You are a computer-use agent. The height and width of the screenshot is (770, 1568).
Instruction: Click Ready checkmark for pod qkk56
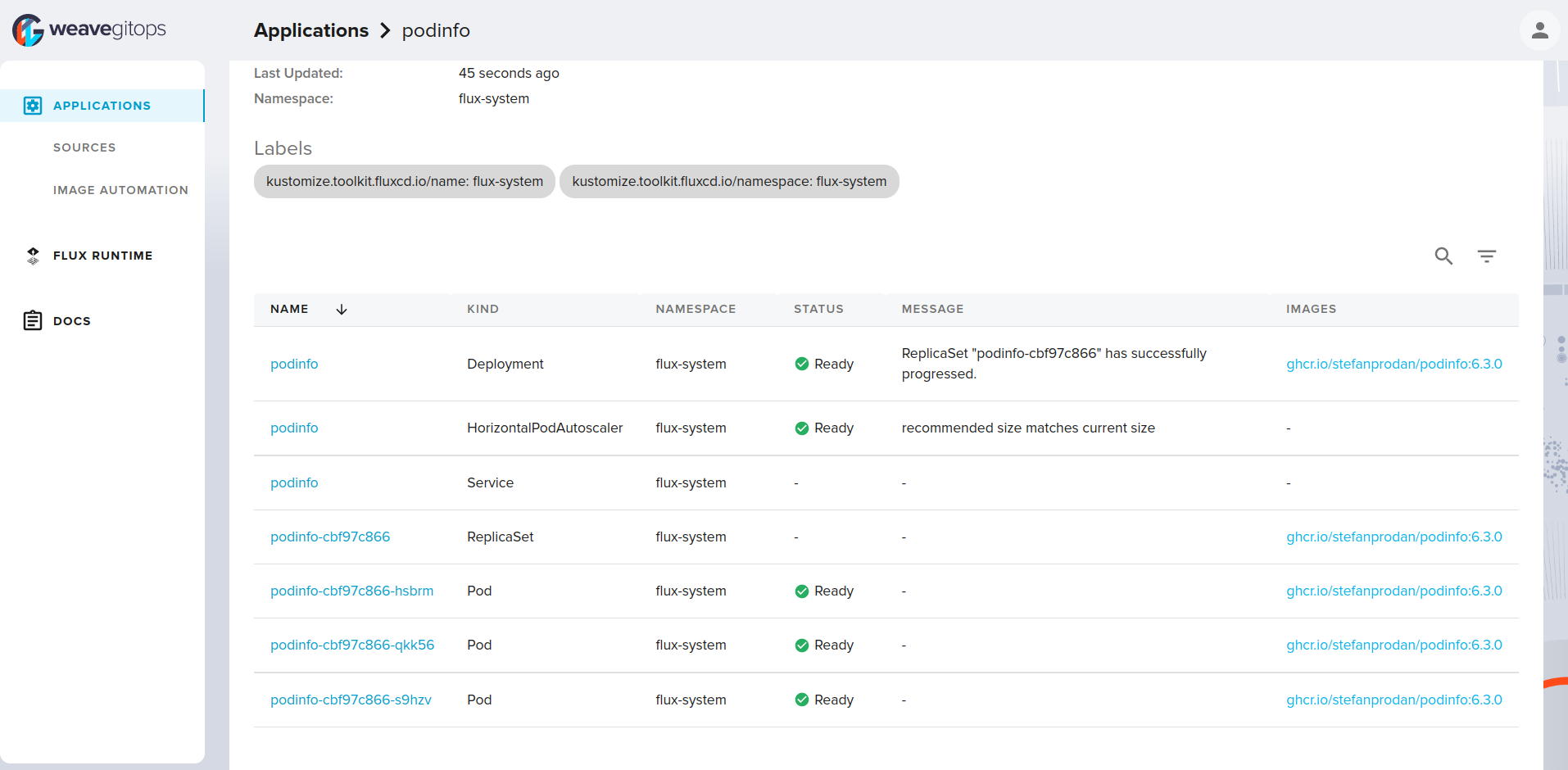coord(802,645)
